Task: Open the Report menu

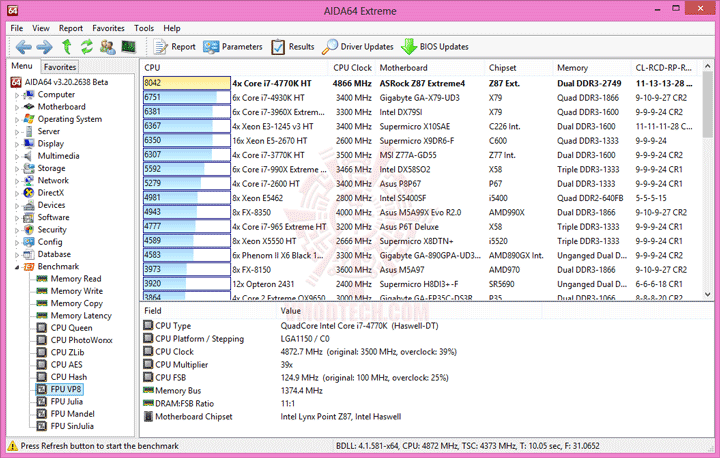Action: click(71, 28)
